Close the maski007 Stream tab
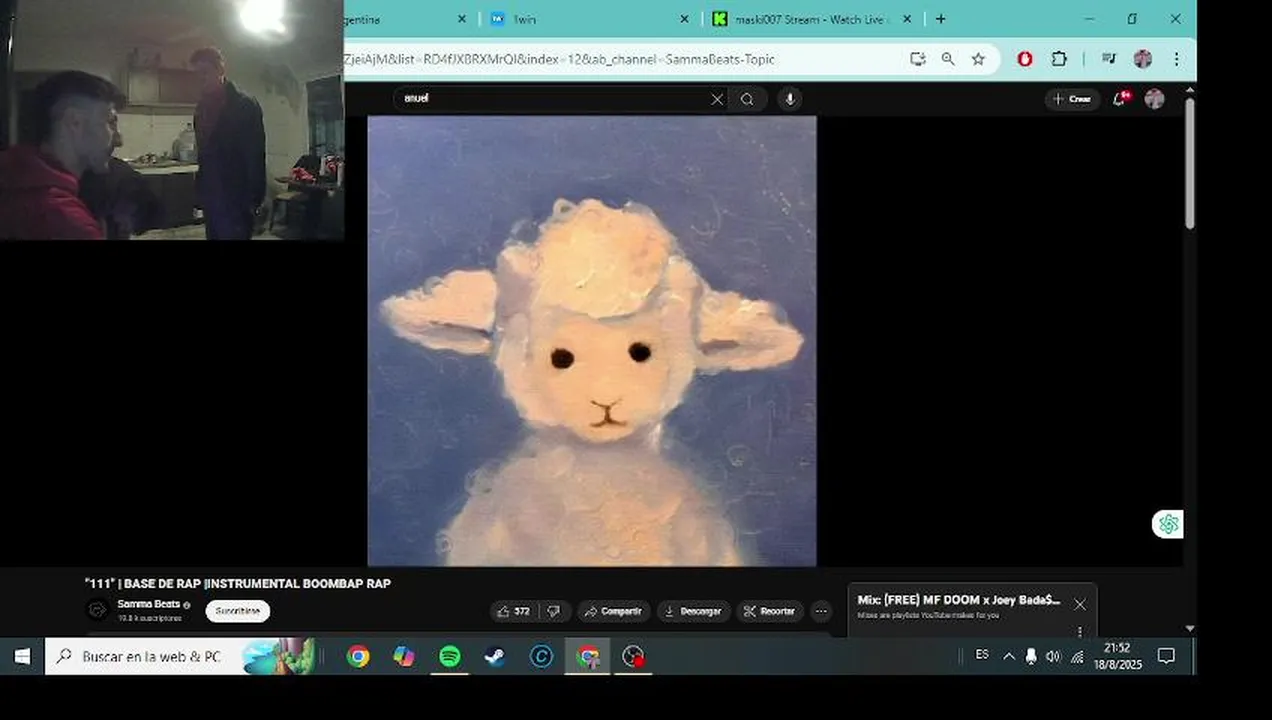Screen dimensions: 1272x720 coord(908,19)
